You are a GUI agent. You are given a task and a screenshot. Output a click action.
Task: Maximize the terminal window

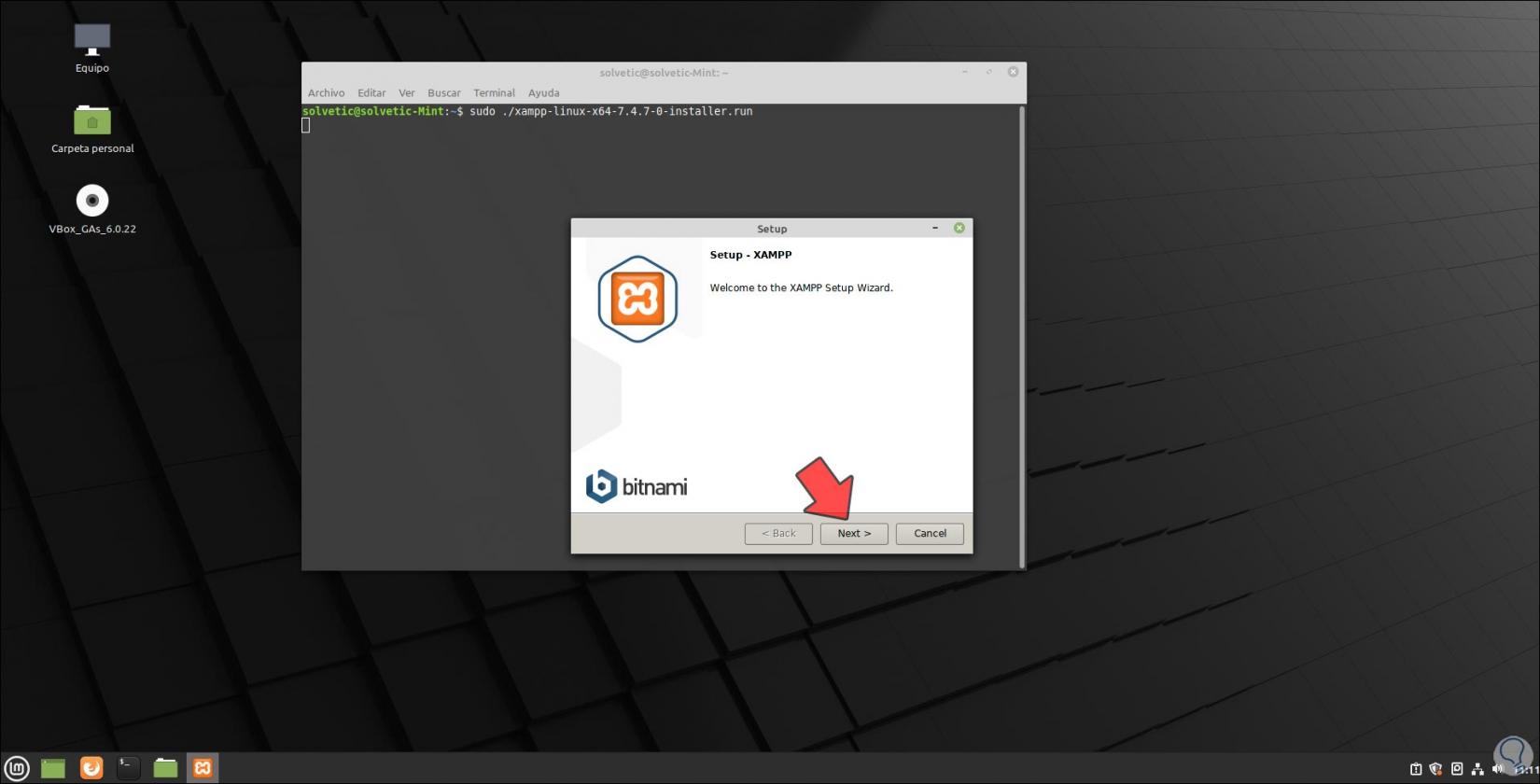pos(989,72)
